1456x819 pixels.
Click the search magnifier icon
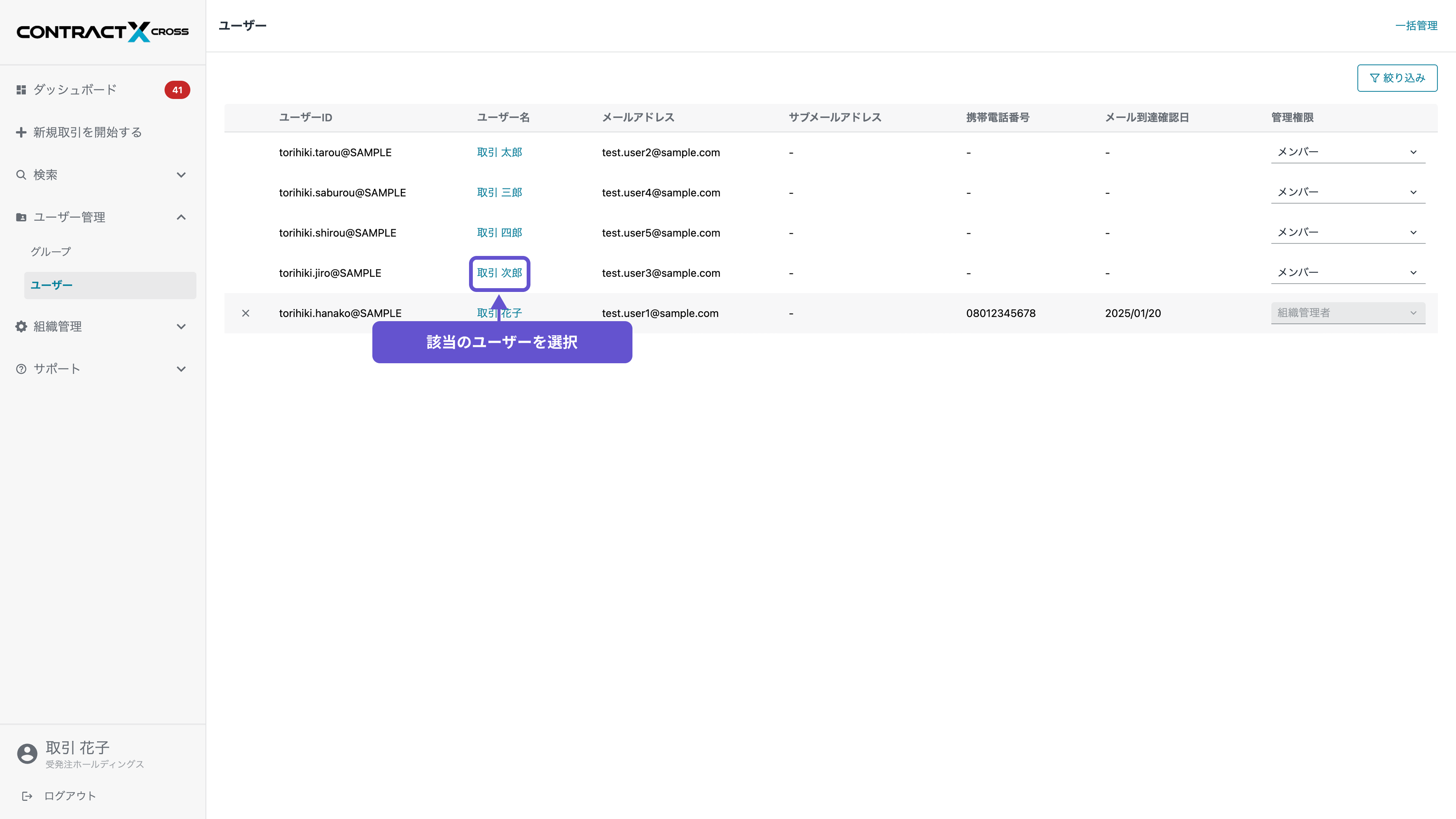[21, 175]
